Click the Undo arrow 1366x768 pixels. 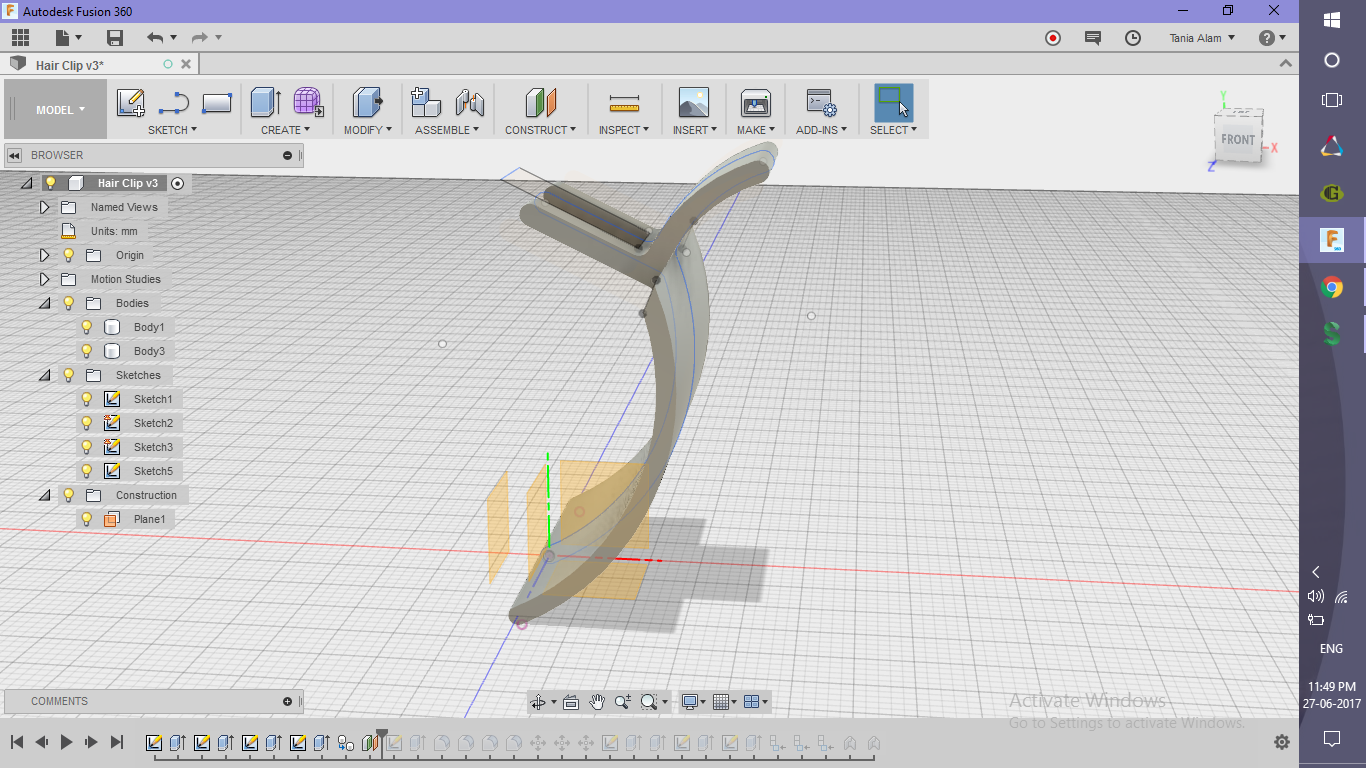pyautogui.click(x=155, y=38)
